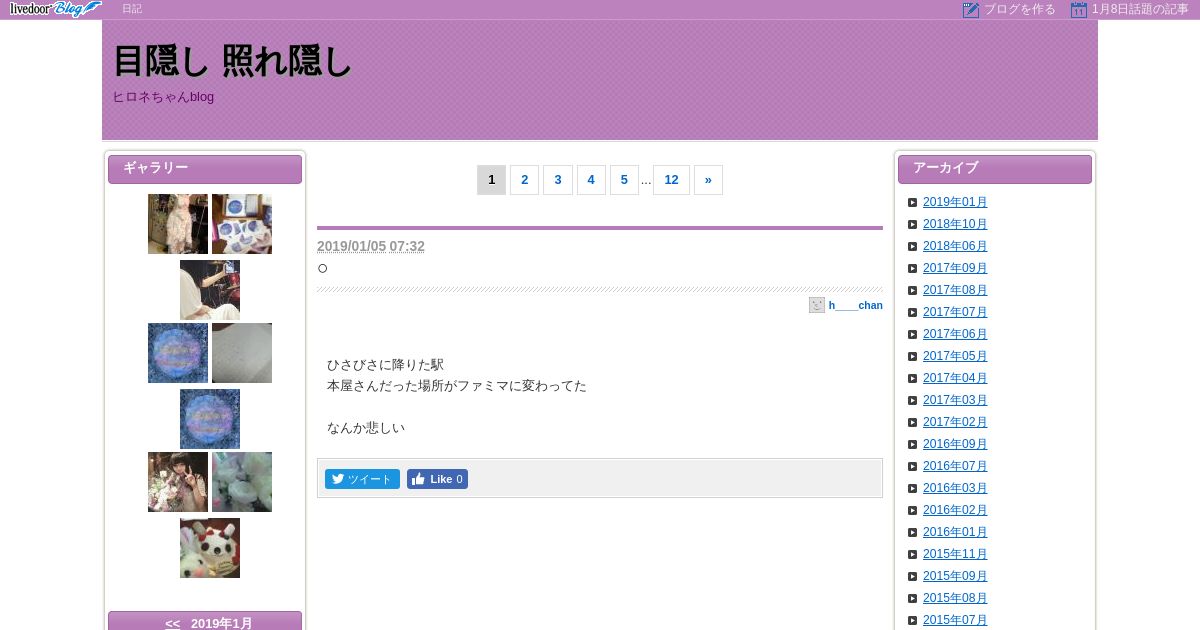Click the Facebook Like button
The image size is (1200, 630).
click(437, 479)
